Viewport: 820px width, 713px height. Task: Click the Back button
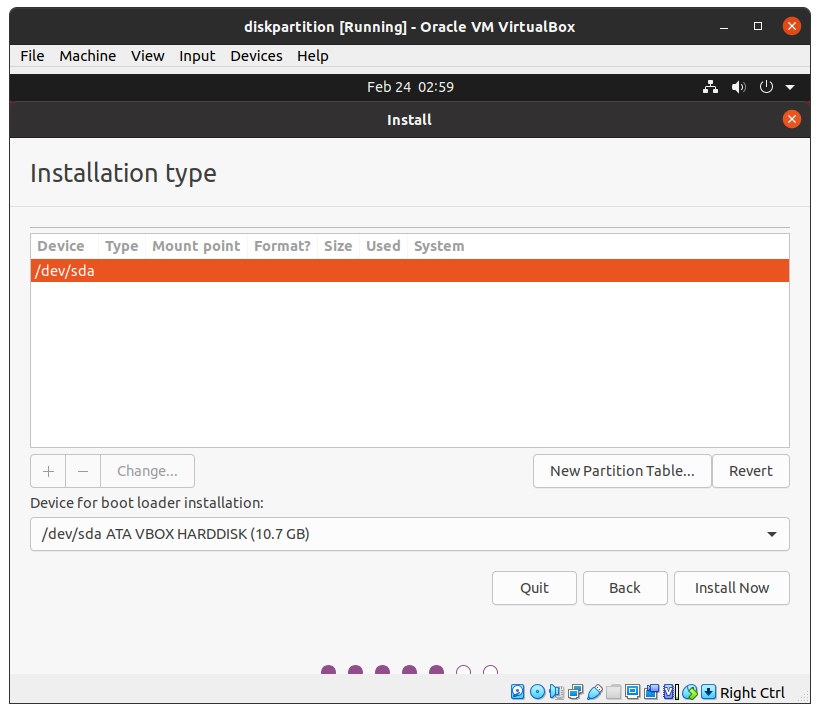click(x=625, y=587)
